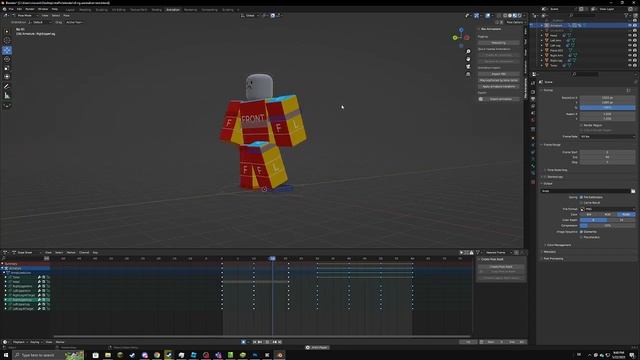This screenshot has width=640, height=360.
Task: Click the Rebuild rig button
Action: tap(498, 42)
